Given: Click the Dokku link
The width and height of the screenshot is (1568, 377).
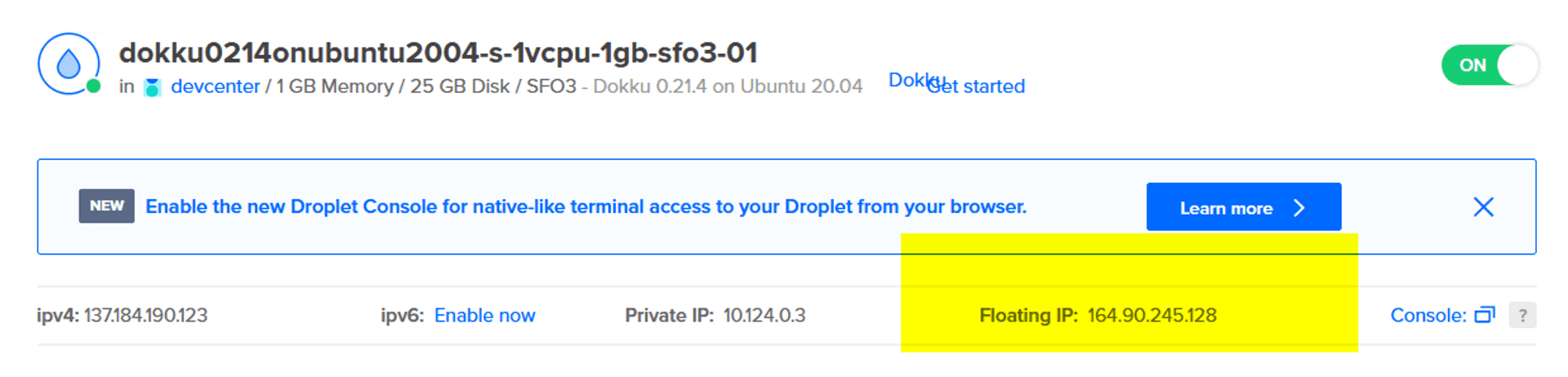Looking at the screenshot, I should 906,80.
